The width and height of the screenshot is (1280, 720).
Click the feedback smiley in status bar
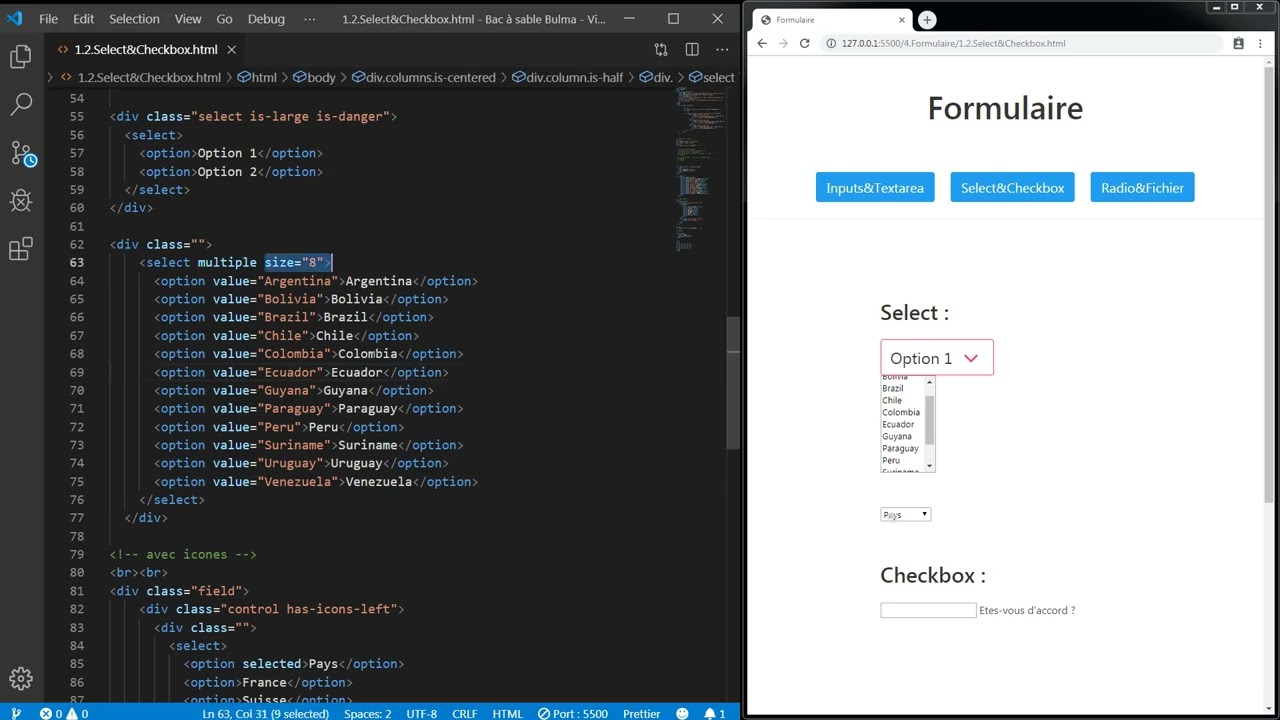[x=682, y=713]
